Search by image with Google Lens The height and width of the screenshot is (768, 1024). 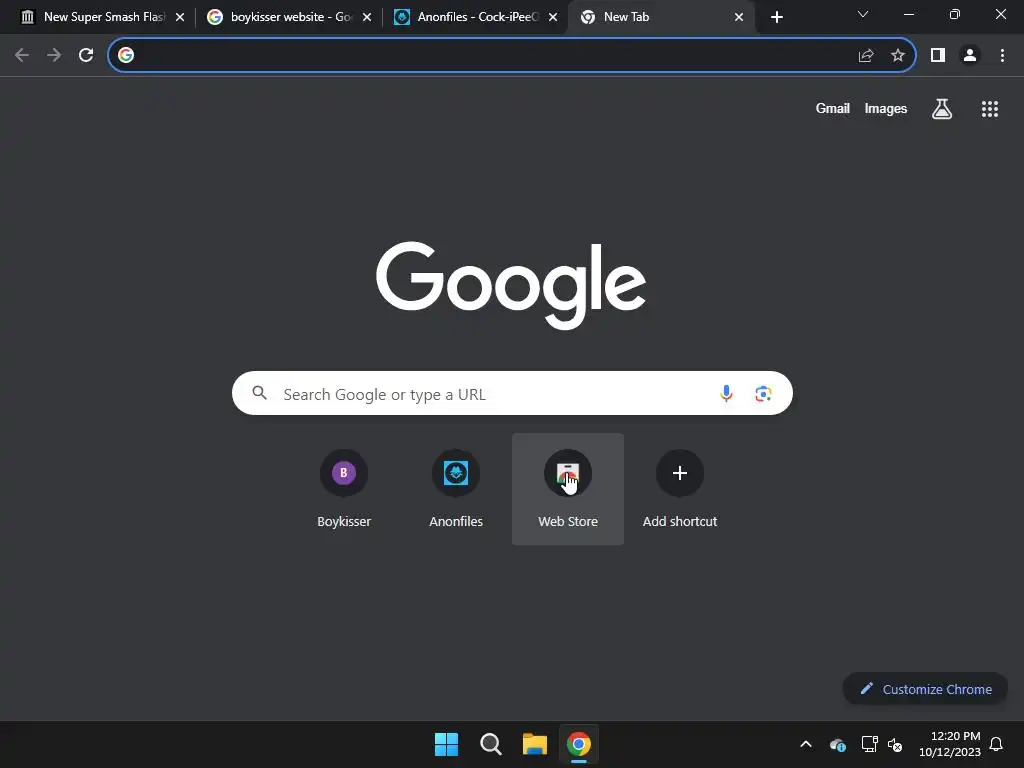pyautogui.click(x=763, y=393)
